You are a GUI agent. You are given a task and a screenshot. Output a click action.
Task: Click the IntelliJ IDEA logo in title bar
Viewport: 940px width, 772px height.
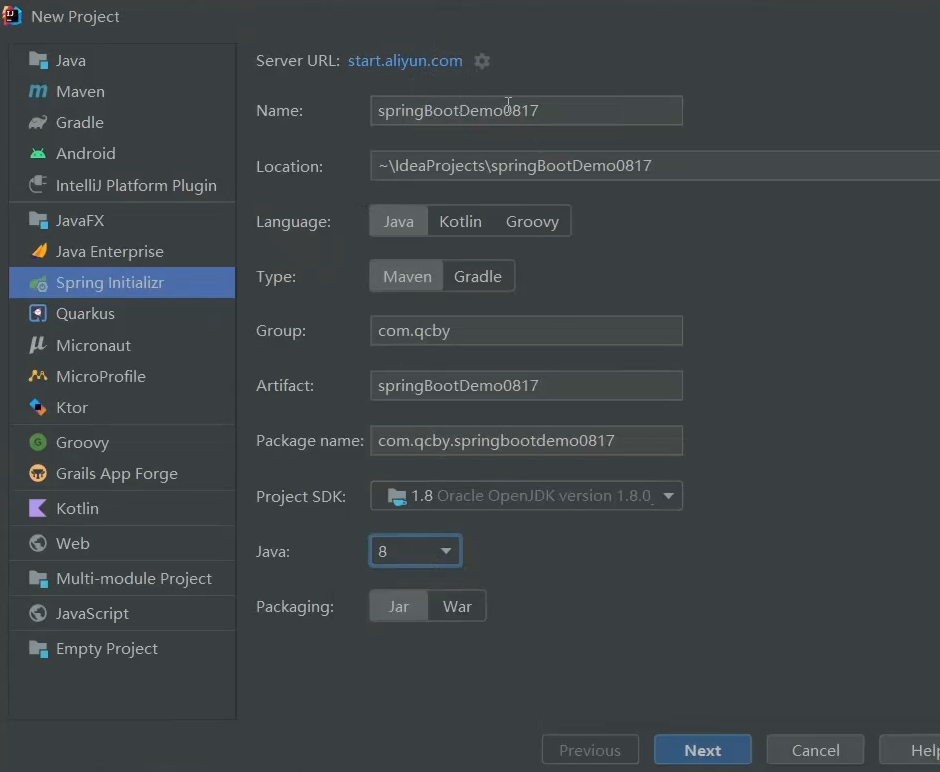[x=12, y=16]
